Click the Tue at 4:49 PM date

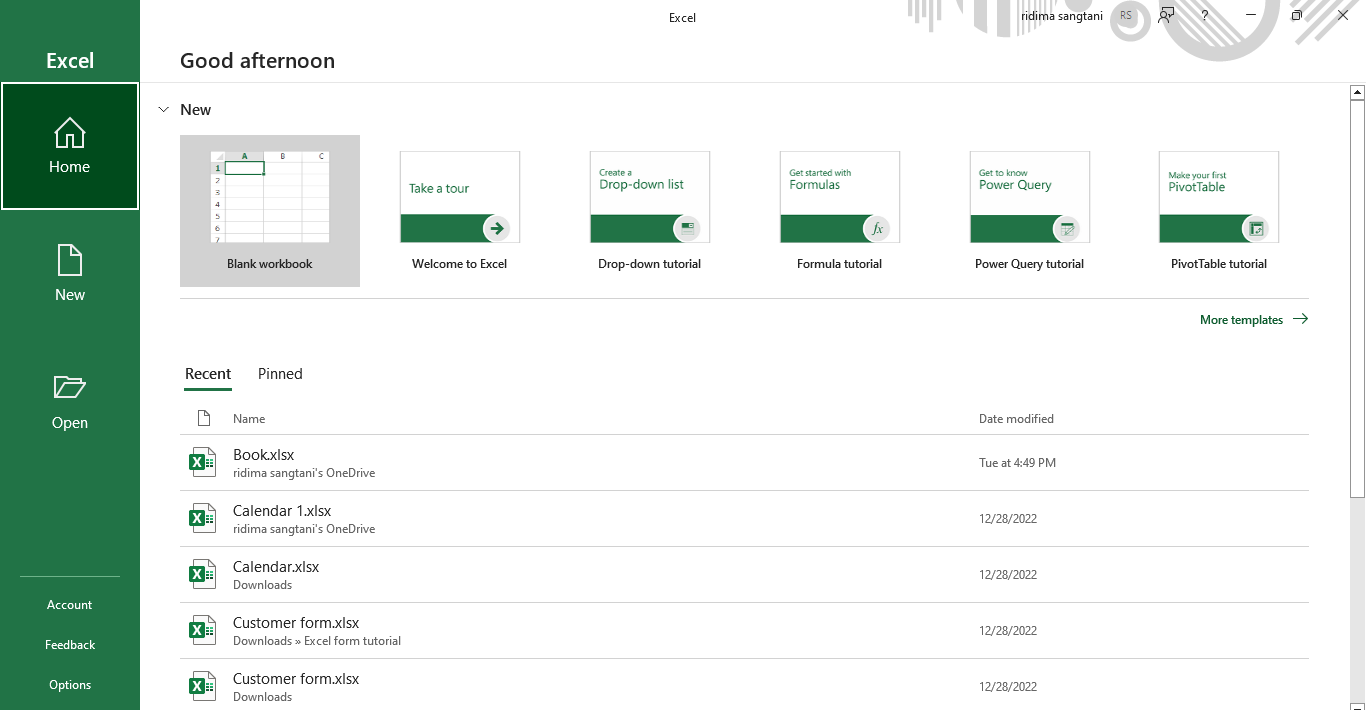(x=1017, y=463)
